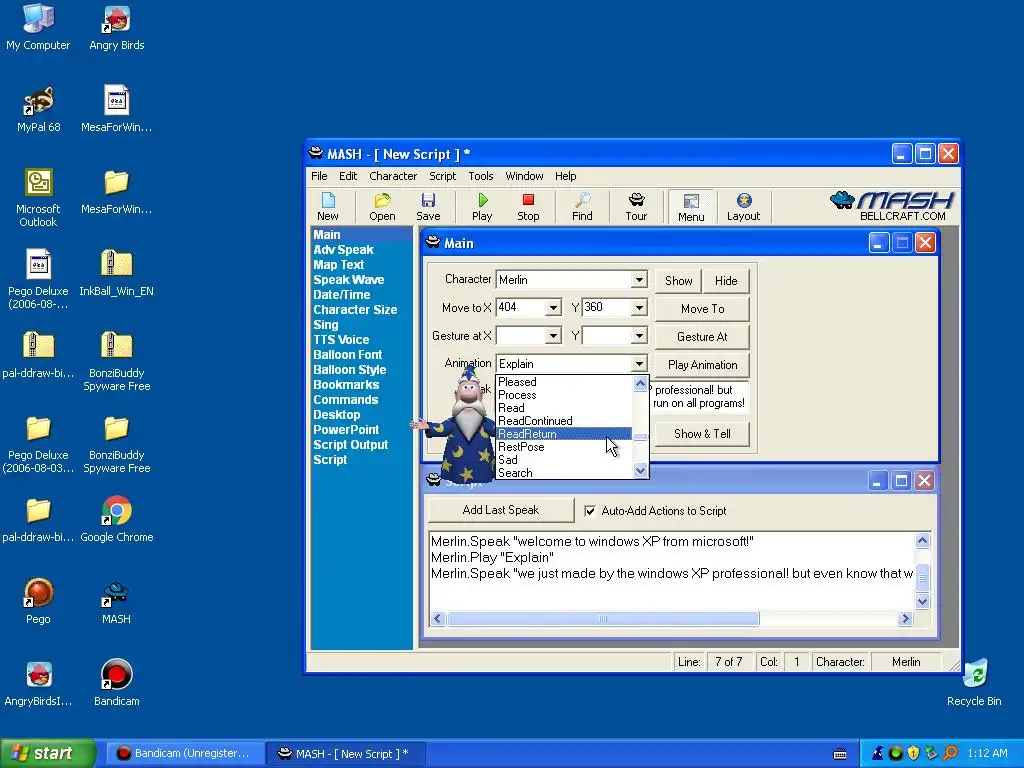Save the script using the Save icon

[x=428, y=206]
